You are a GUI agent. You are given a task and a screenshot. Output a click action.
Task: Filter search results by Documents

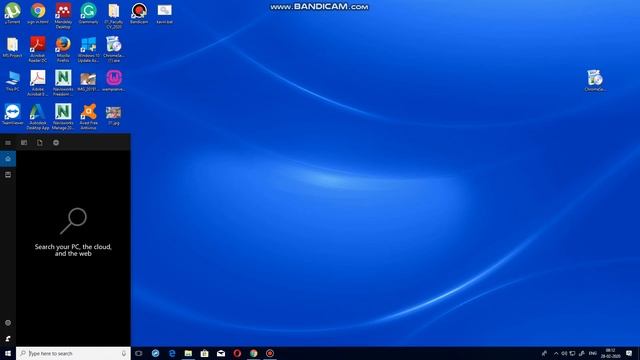tap(40, 142)
